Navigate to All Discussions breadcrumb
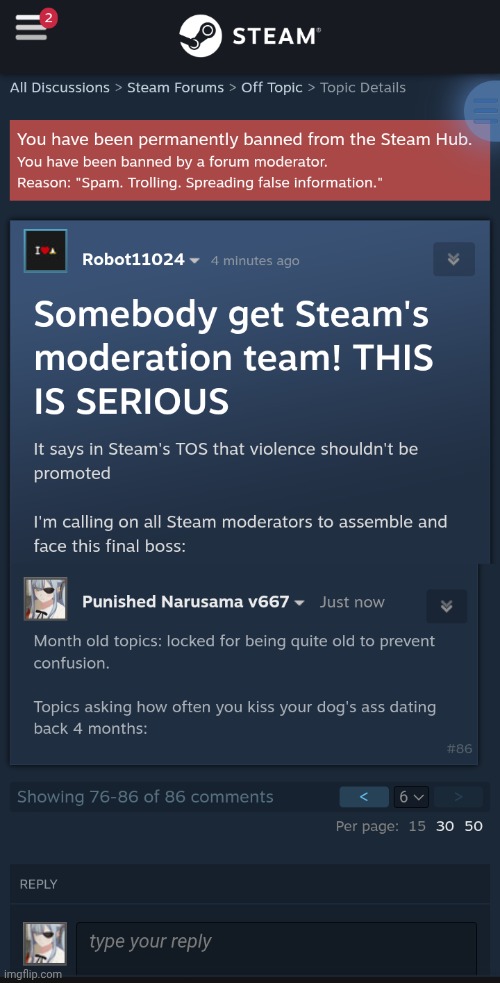Viewport: 500px width, 983px height. point(60,88)
